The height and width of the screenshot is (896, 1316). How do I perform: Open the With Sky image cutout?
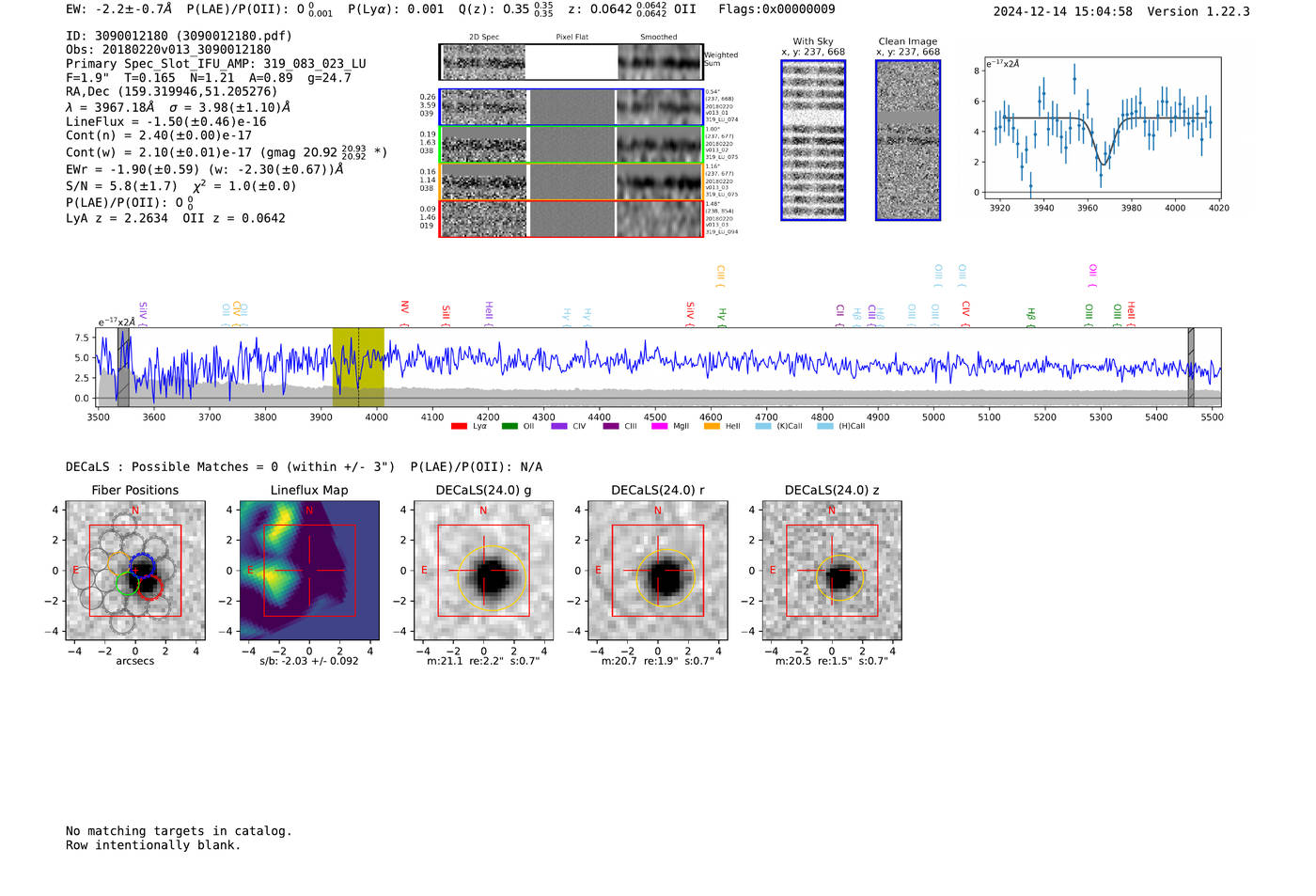(813, 140)
